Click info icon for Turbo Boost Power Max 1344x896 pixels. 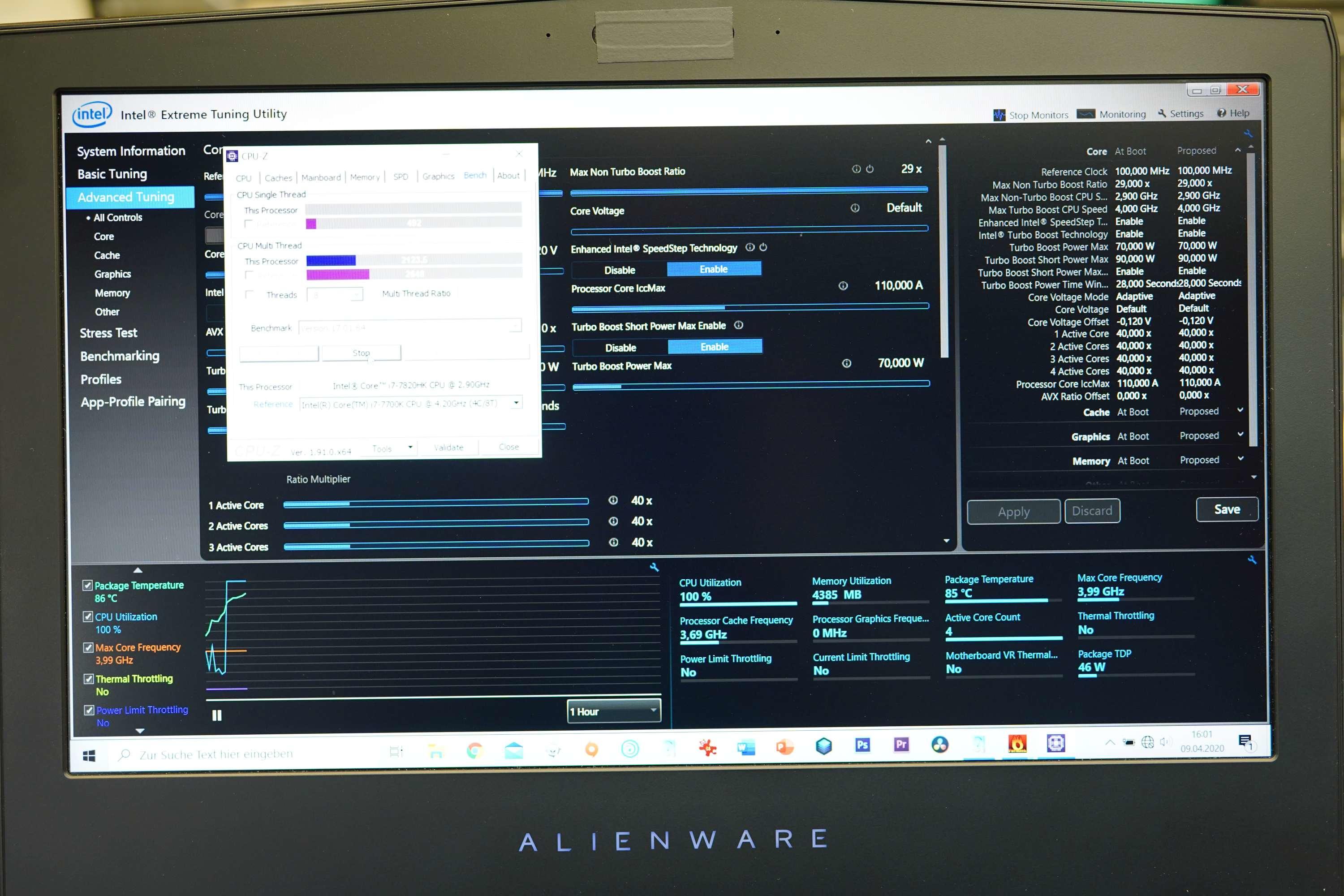point(846,363)
